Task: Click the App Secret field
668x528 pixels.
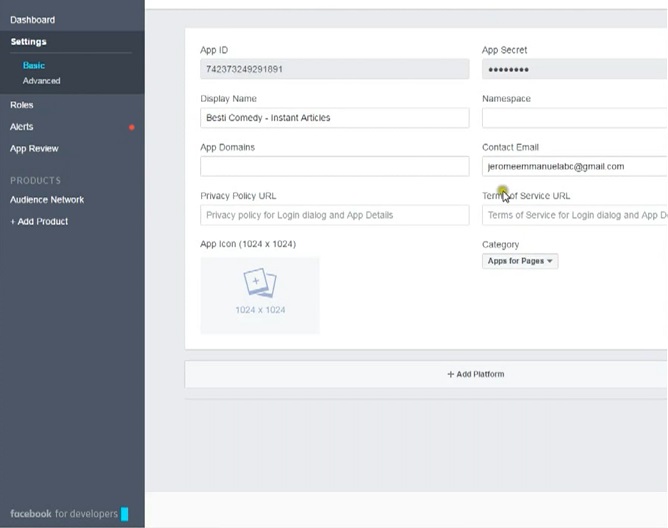Action: (575, 69)
